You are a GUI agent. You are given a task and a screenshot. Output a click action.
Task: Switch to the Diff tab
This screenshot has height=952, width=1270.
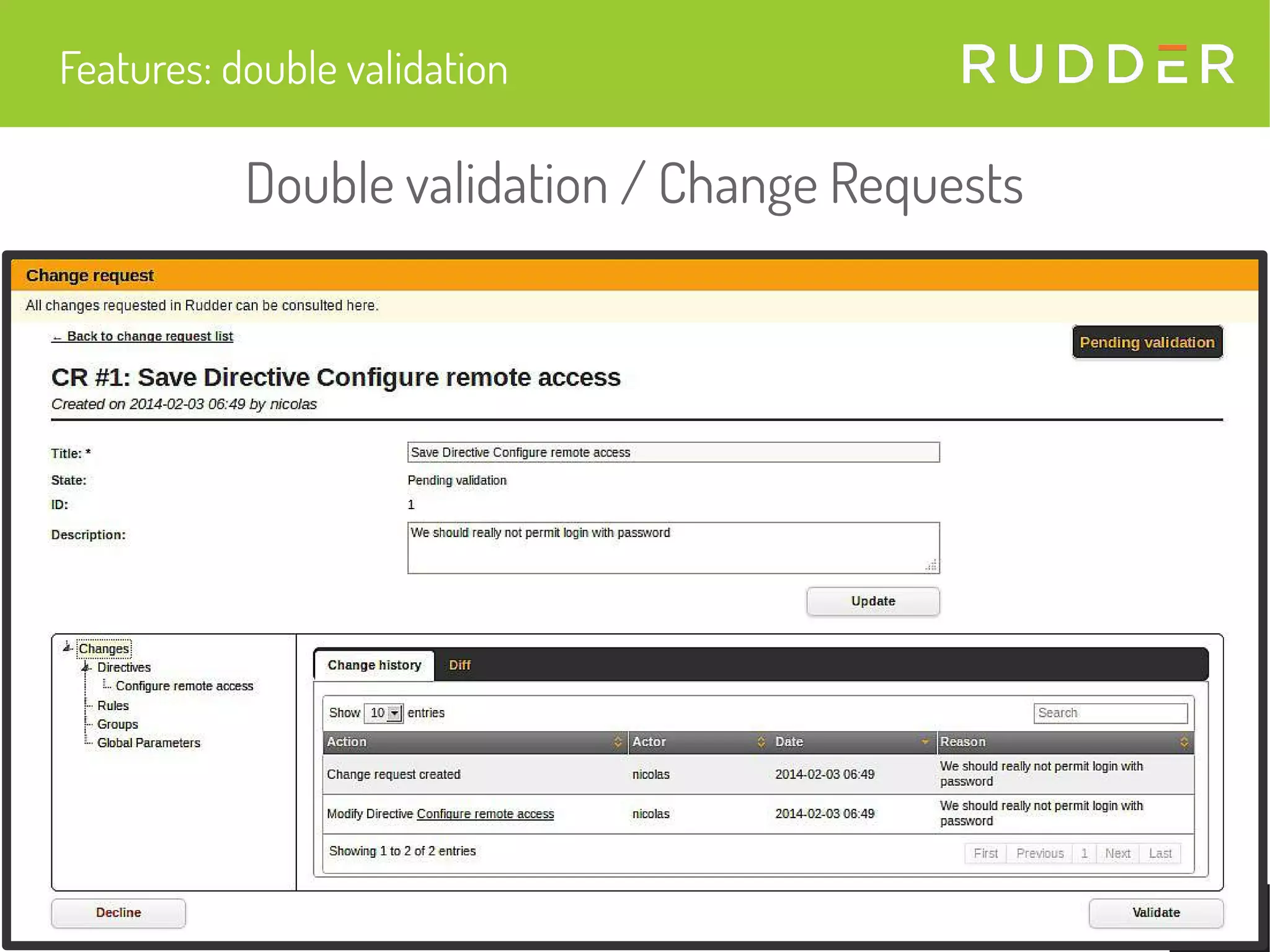(460, 665)
